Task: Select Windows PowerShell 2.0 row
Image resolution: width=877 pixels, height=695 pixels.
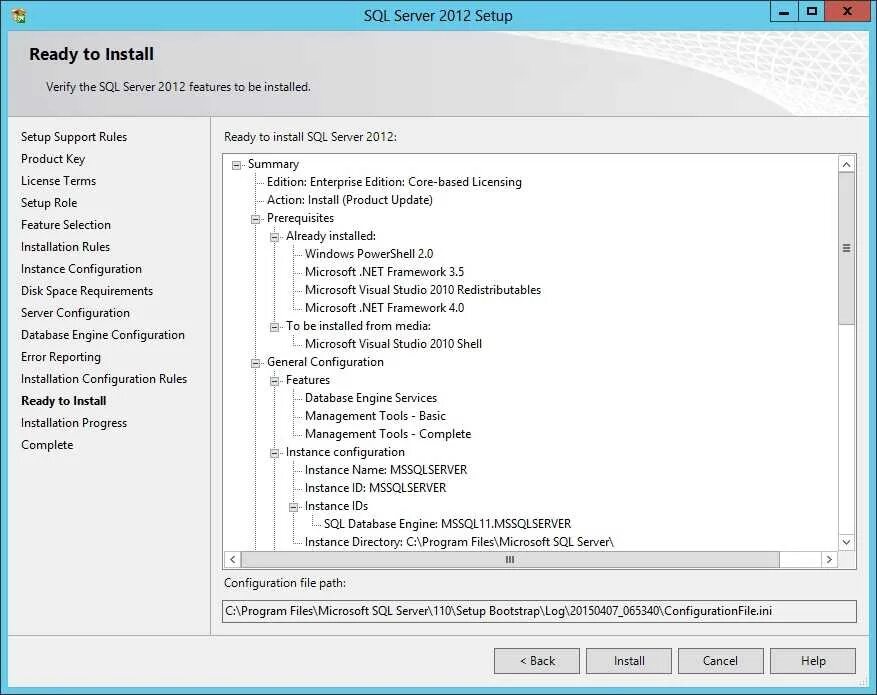Action: (x=369, y=254)
